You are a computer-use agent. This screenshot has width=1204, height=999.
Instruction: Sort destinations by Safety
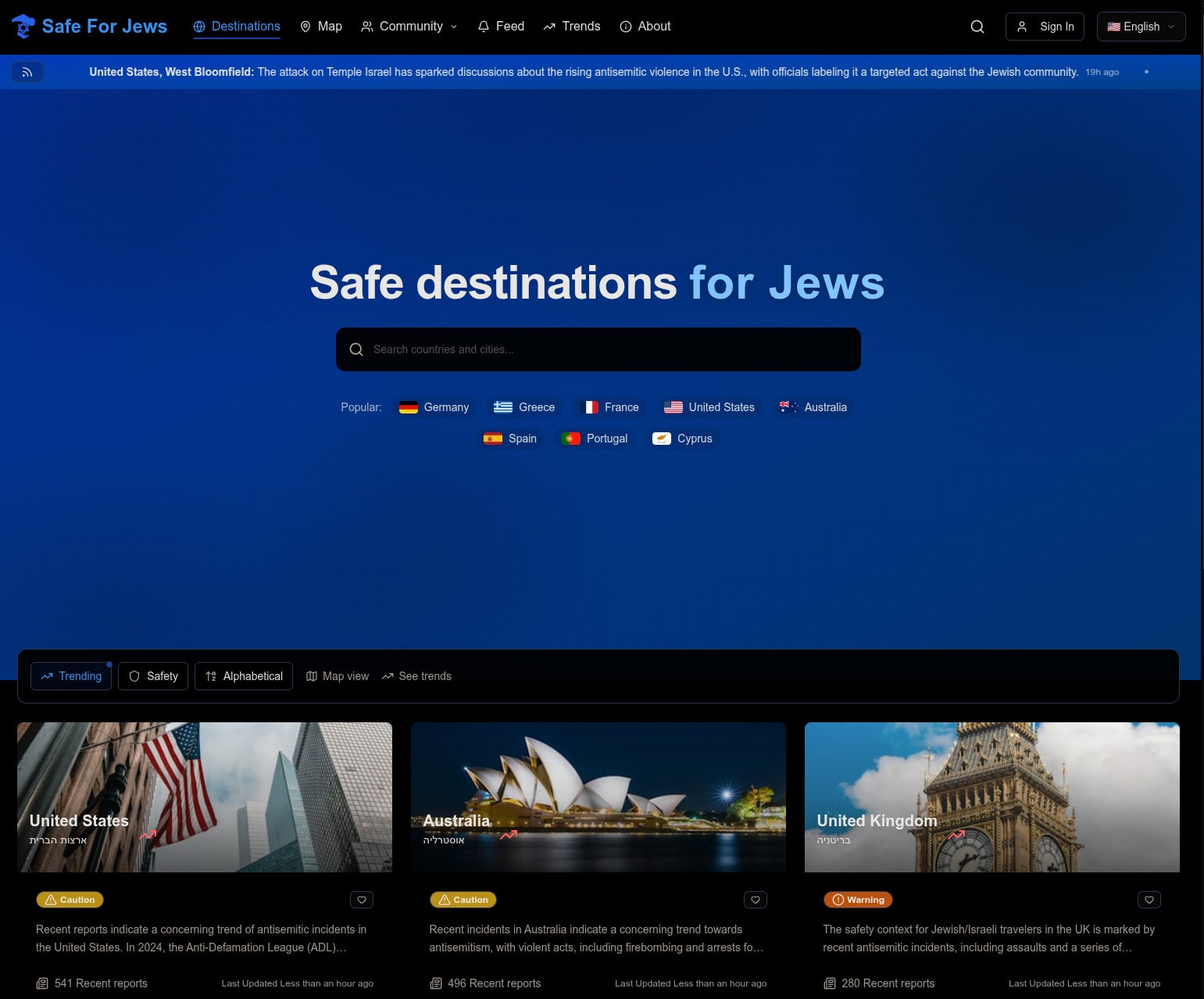click(x=153, y=676)
